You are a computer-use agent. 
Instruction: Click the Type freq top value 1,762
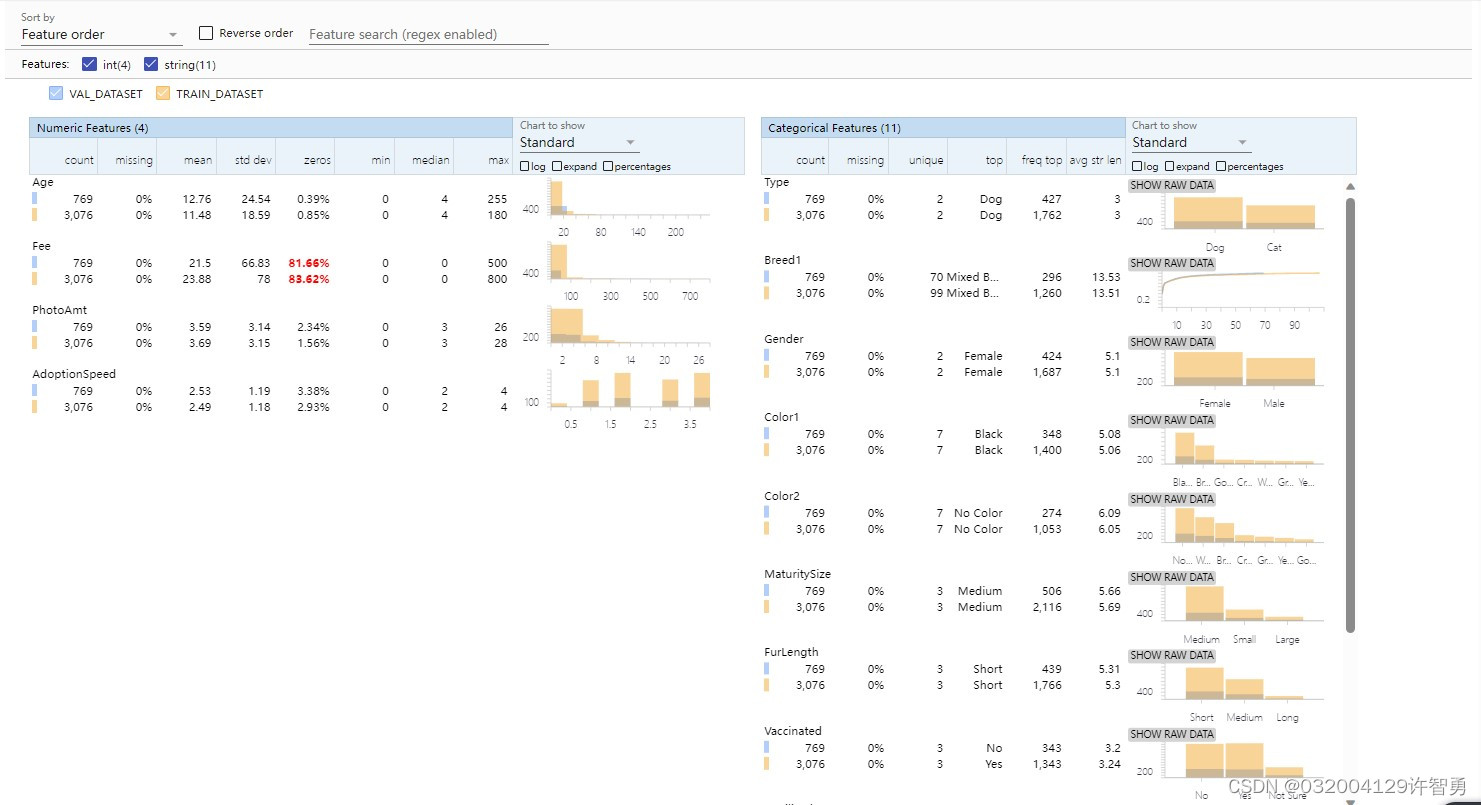pyautogui.click(x=1047, y=215)
